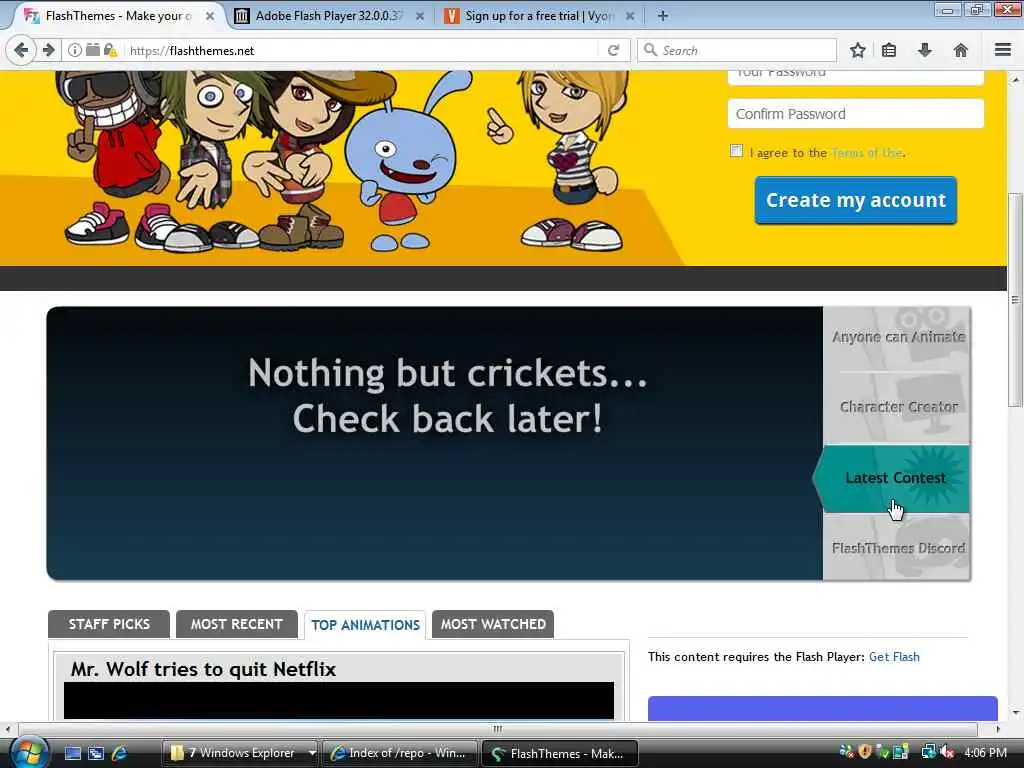Image resolution: width=1024 pixels, height=768 pixels.
Task: Go back with the browser back arrow
Action: tap(22, 50)
